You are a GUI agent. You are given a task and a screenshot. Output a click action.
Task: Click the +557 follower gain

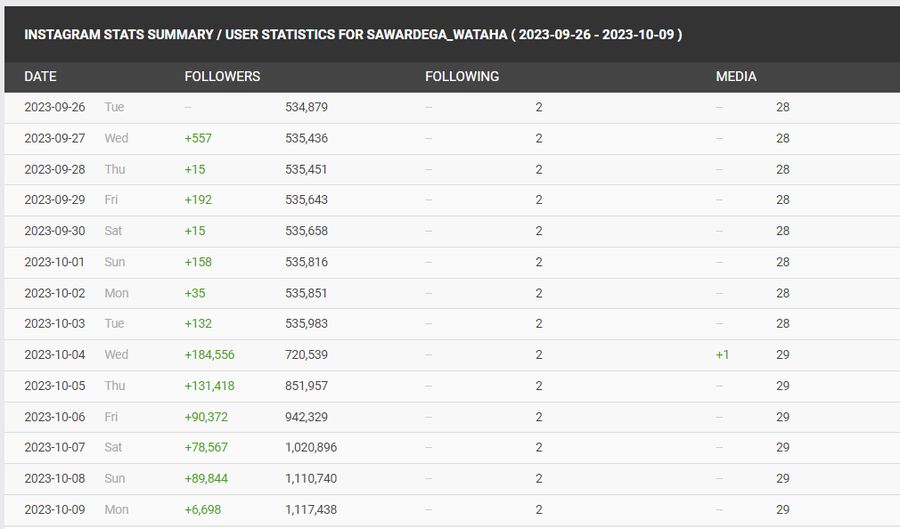[198, 138]
